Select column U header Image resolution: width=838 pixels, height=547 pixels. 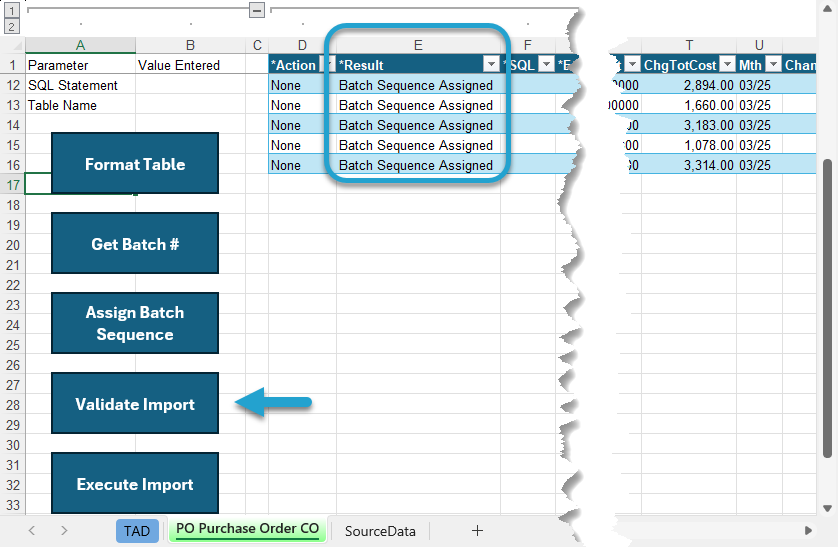pyautogui.click(x=759, y=45)
